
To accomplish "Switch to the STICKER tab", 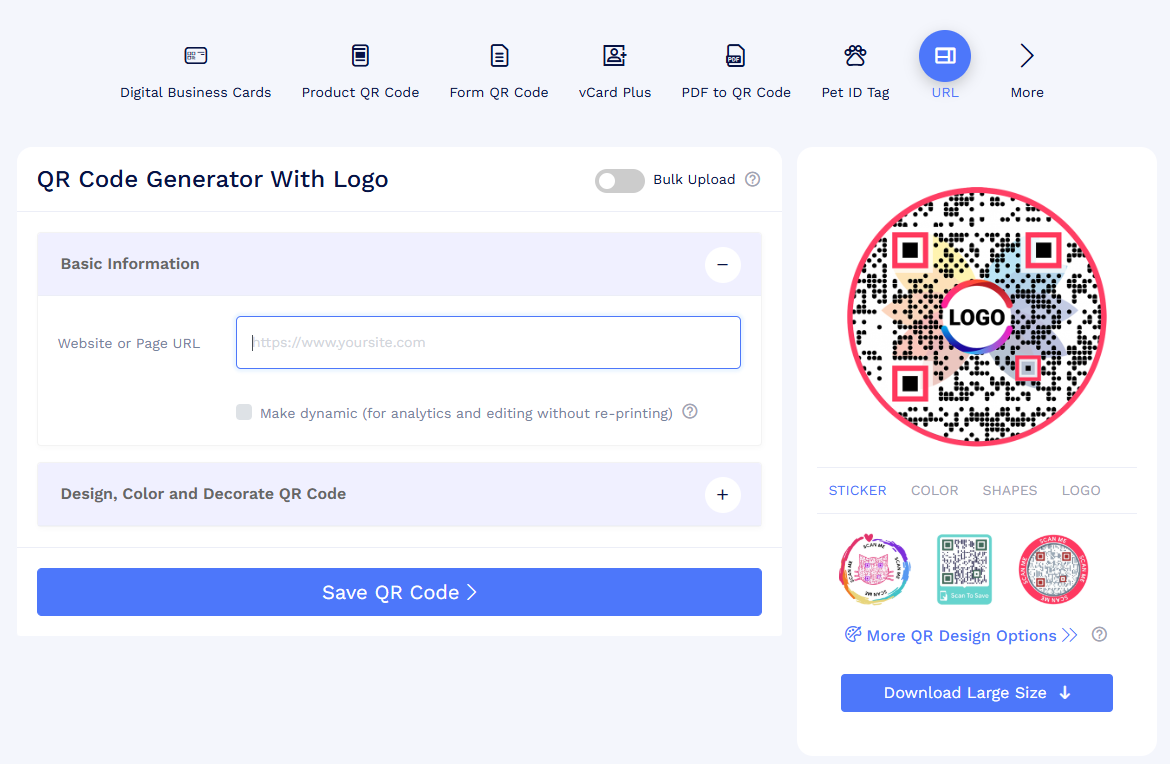I will click(857, 490).
